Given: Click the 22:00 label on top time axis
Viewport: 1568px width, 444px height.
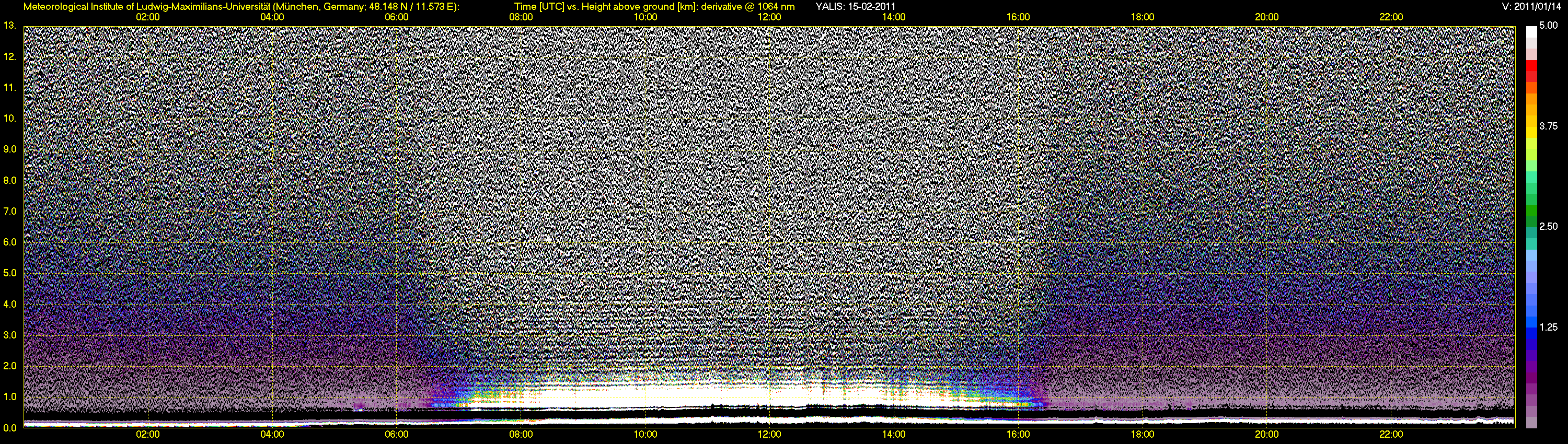Looking at the screenshot, I should tap(1391, 17).
